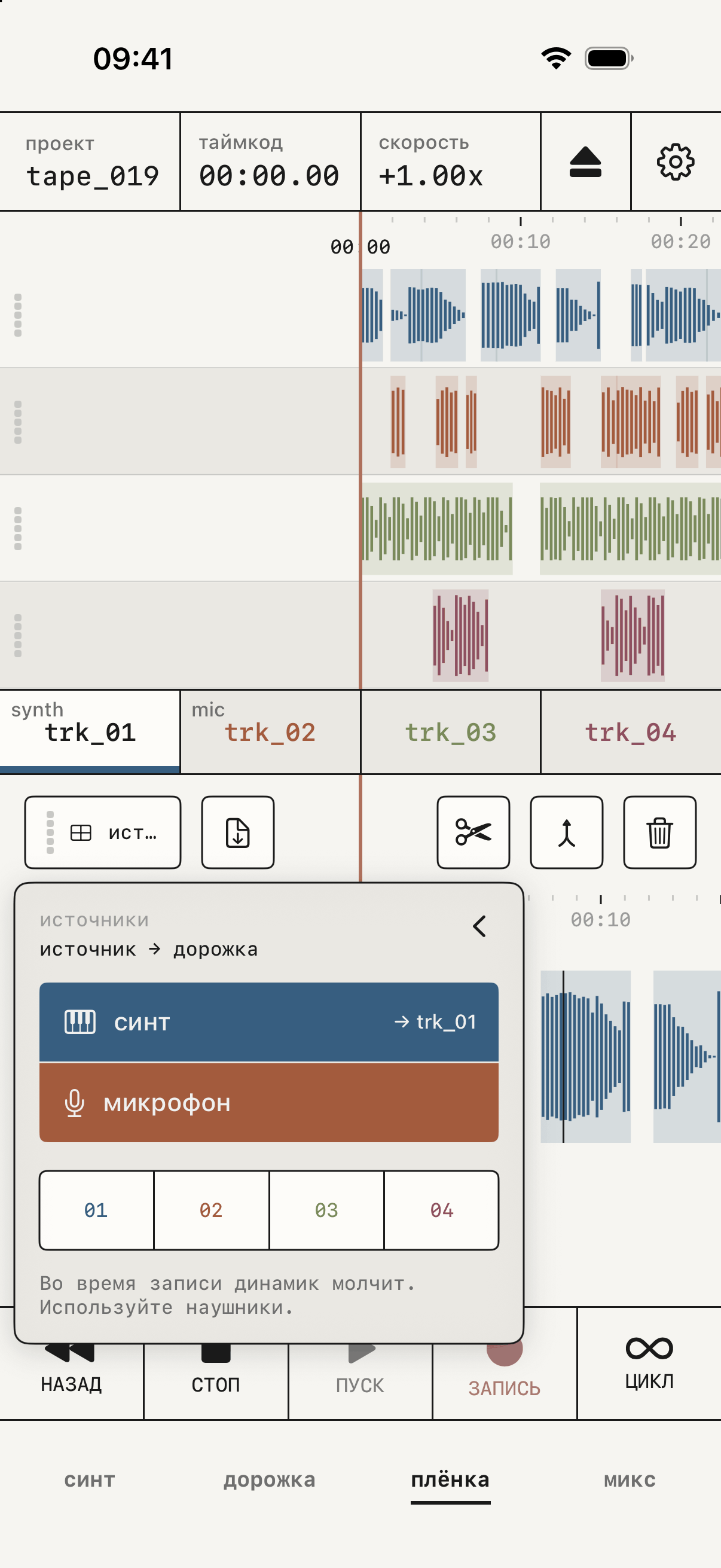The image size is (721, 1568).
Task: Select the trk_03 track tab
Action: tap(451, 732)
